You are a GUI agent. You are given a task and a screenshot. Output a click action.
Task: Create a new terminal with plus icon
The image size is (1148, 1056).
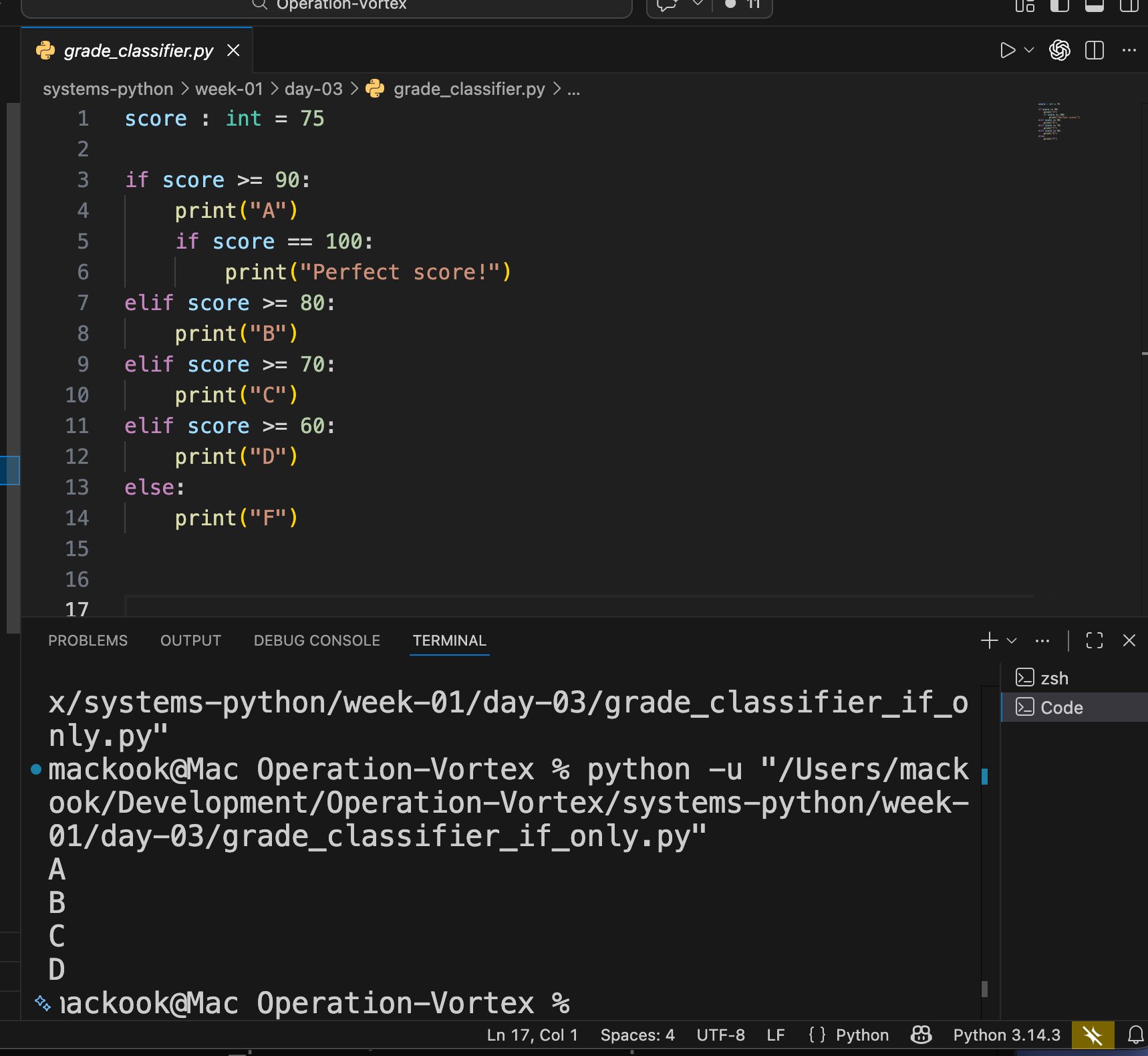pos(989,640)
